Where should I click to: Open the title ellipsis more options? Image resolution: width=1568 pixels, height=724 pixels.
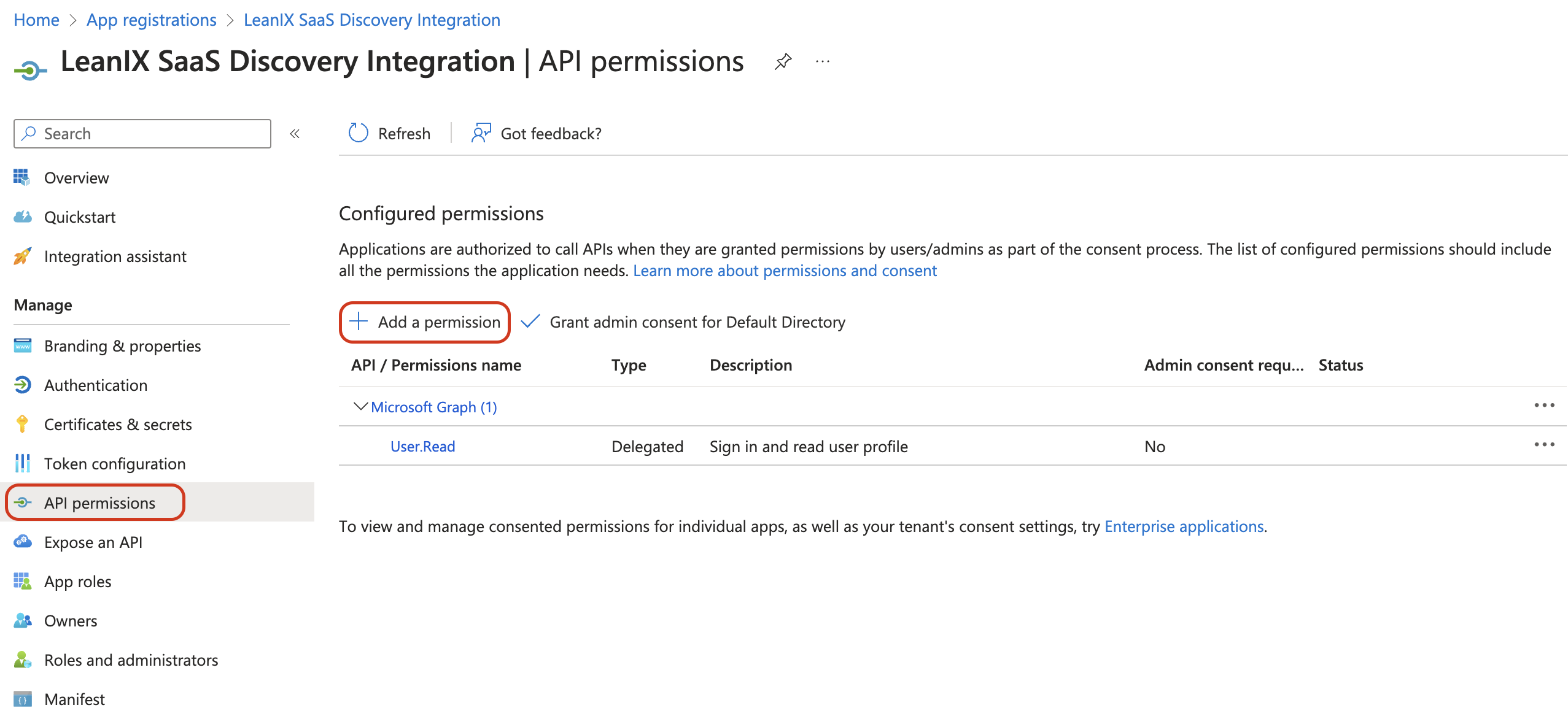coord(823,61)
